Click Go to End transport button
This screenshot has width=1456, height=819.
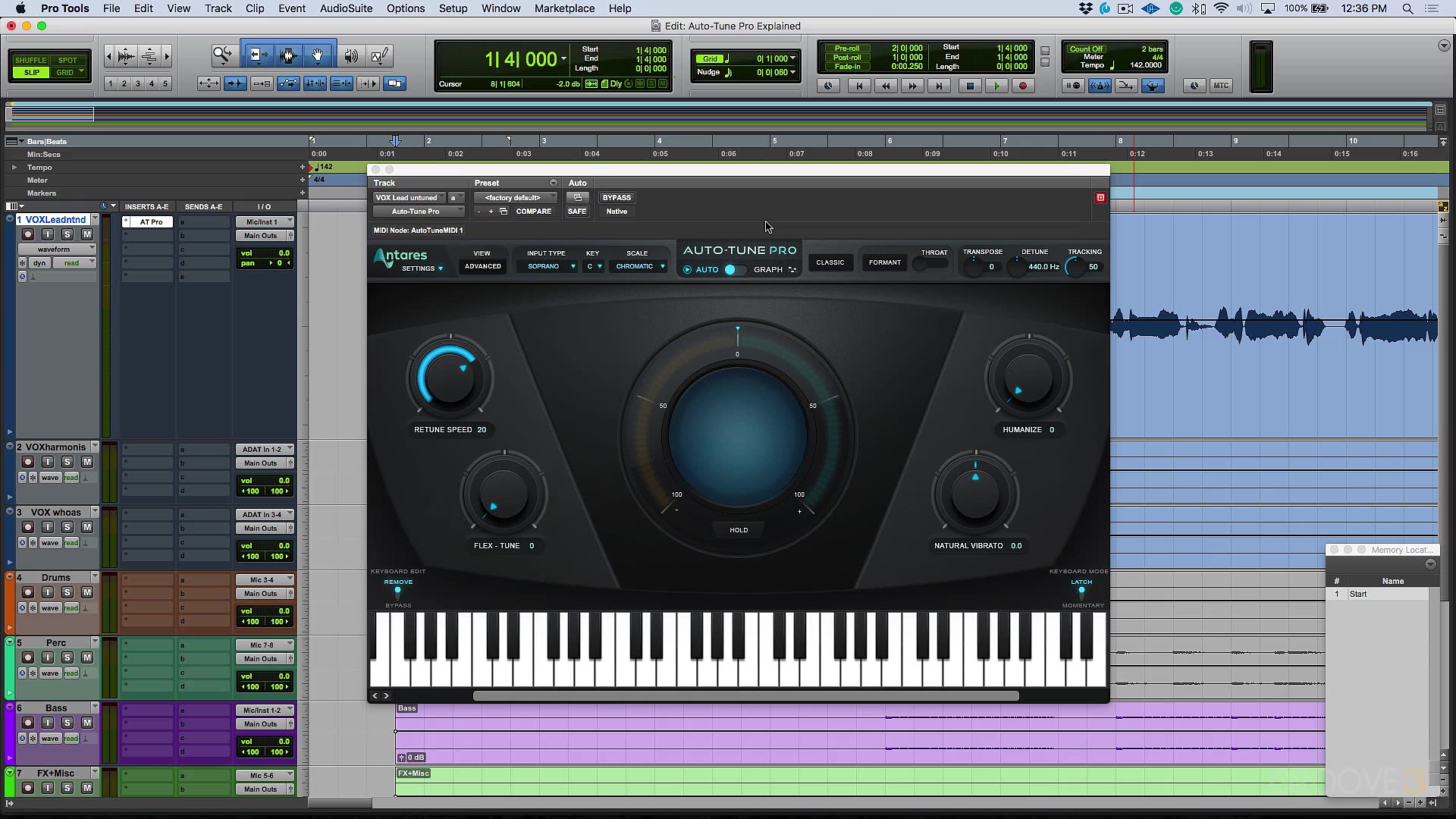940,86
